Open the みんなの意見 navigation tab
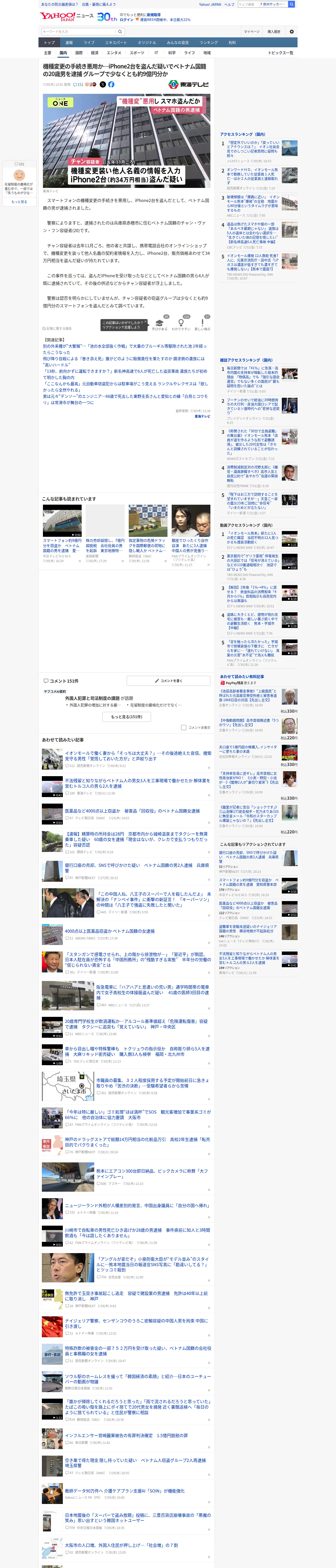This screenshot has height=1568, width=336. pos(178,43)
